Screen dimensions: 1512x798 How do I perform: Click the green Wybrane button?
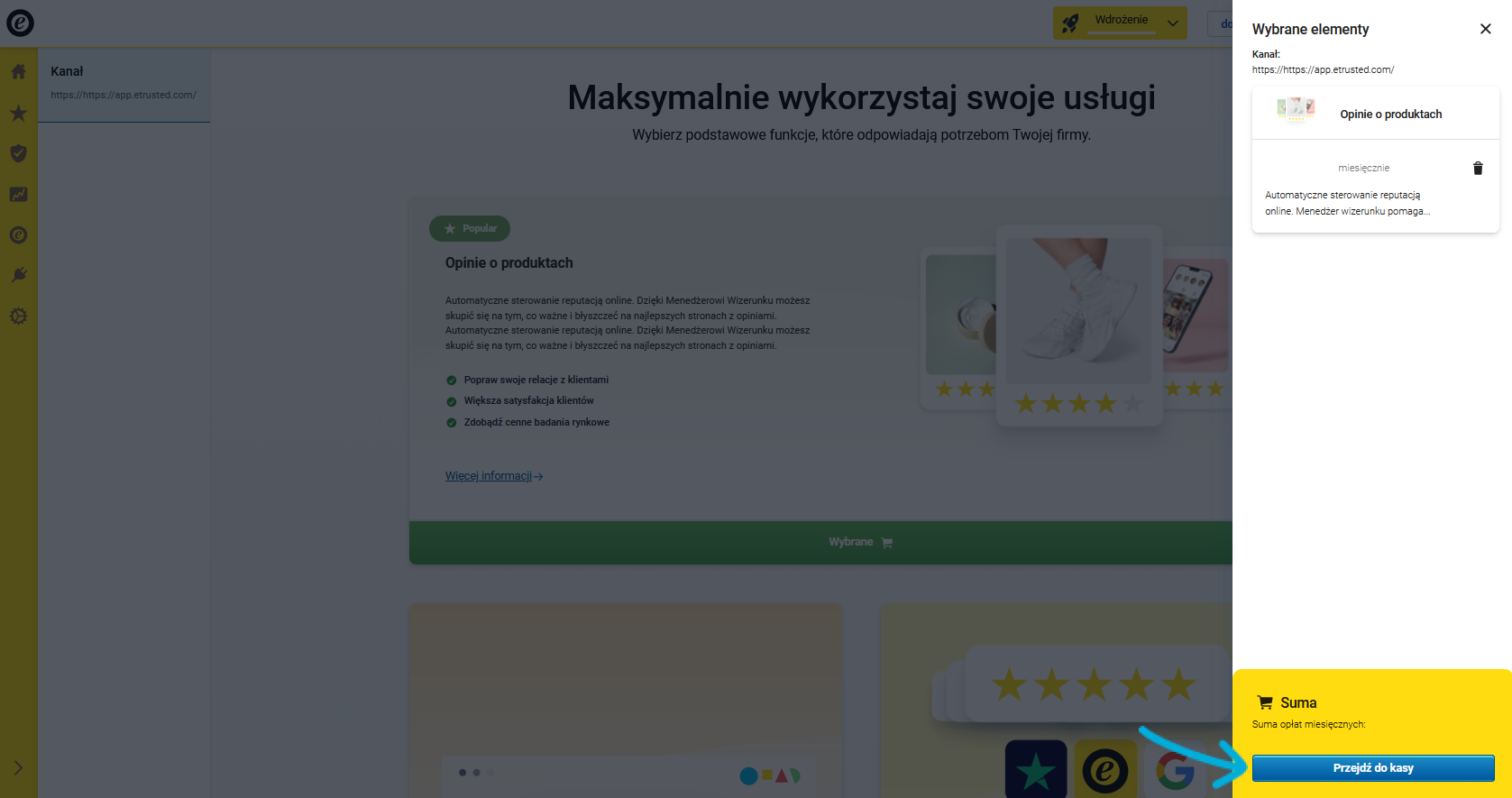820,542
